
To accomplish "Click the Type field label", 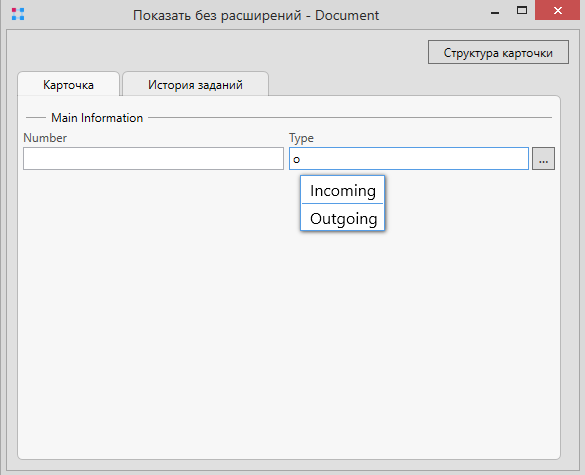I will pyautogui.click(x=301, y=138).
